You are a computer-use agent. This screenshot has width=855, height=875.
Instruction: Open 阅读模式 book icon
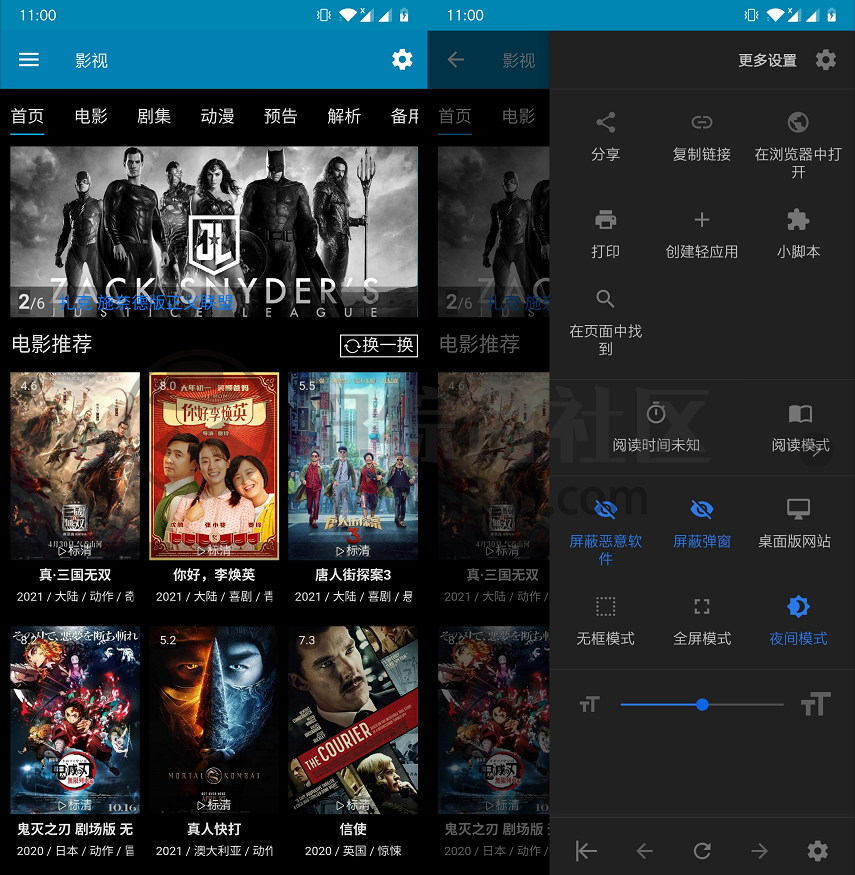[x=800, y=414]
